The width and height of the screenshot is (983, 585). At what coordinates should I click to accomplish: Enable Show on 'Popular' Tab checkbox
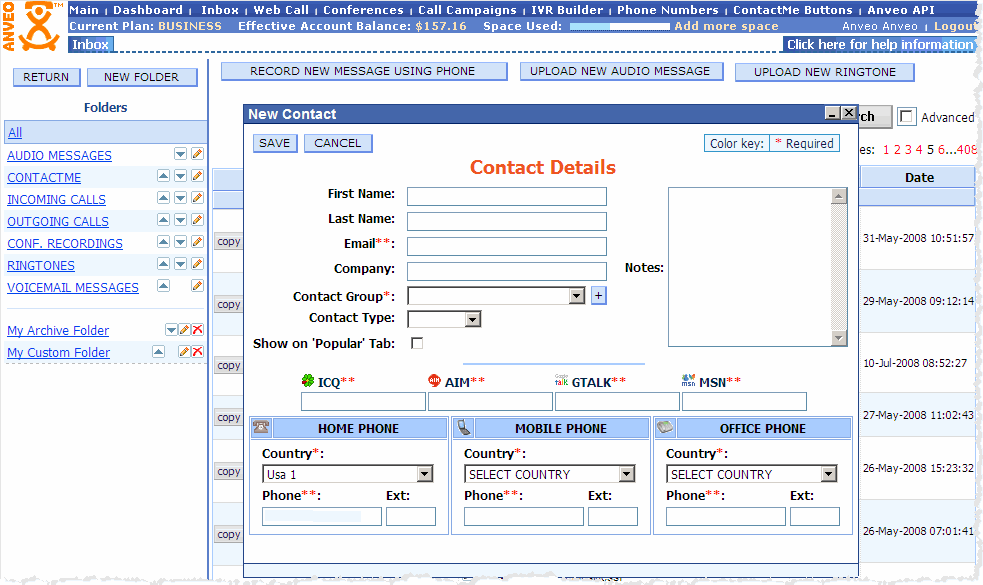pos(417,344)
